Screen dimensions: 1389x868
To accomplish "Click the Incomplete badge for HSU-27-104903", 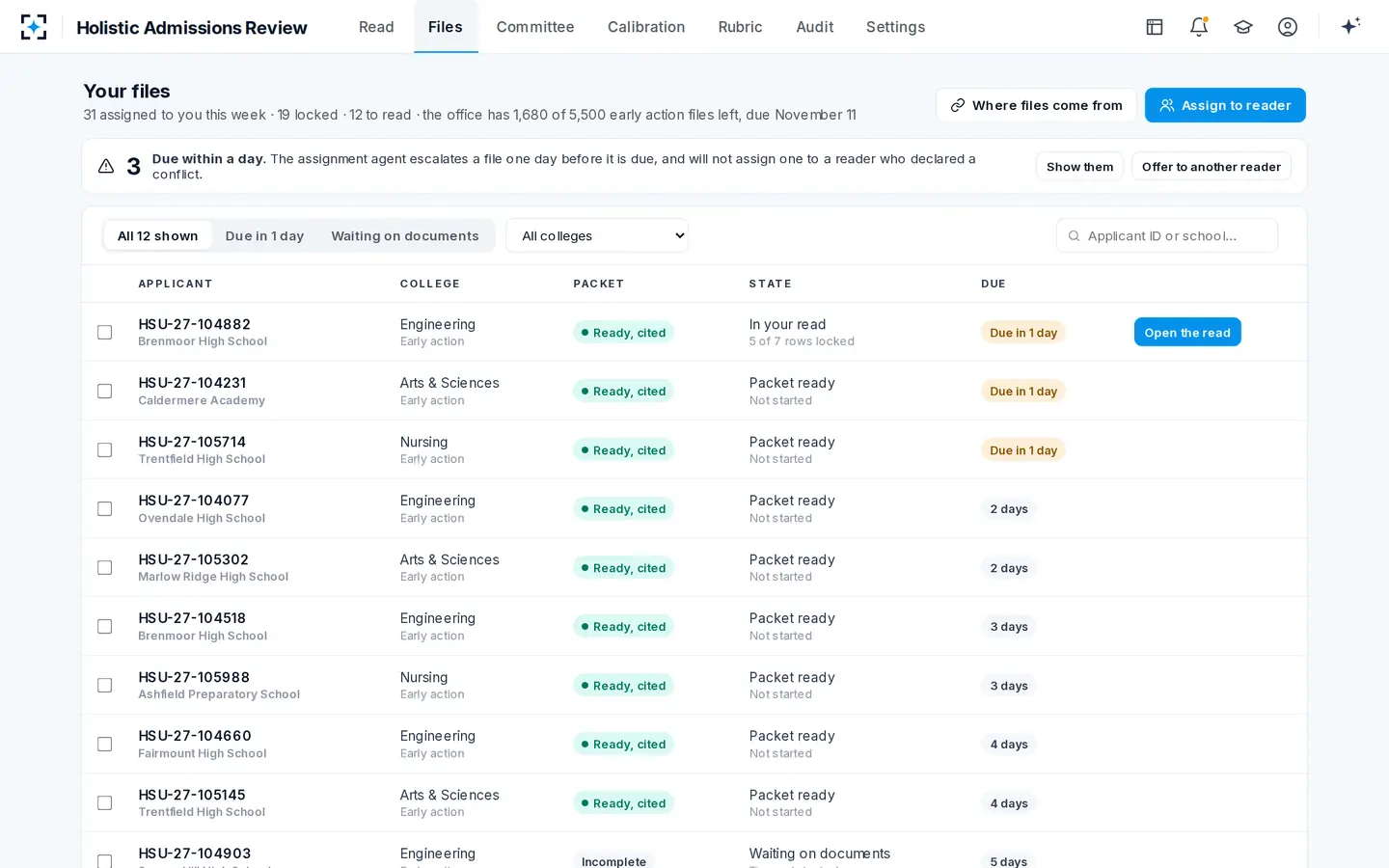I will tap(613, 860).
